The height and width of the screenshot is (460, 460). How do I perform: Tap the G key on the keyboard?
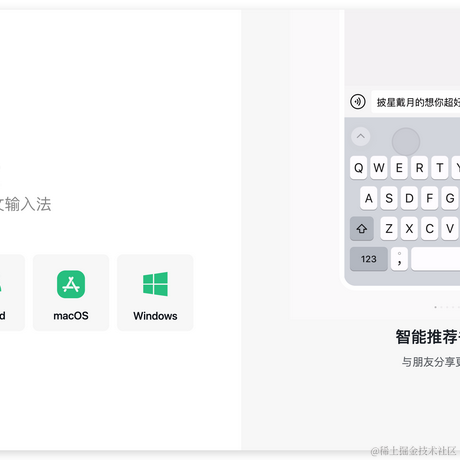click(450, 198)
